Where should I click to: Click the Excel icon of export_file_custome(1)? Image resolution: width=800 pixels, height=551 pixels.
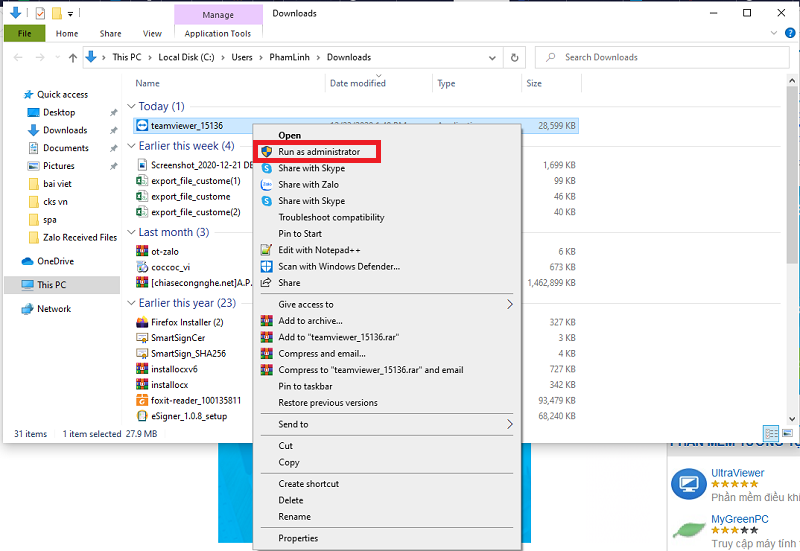pyautogui.click(x=142, y=181)
